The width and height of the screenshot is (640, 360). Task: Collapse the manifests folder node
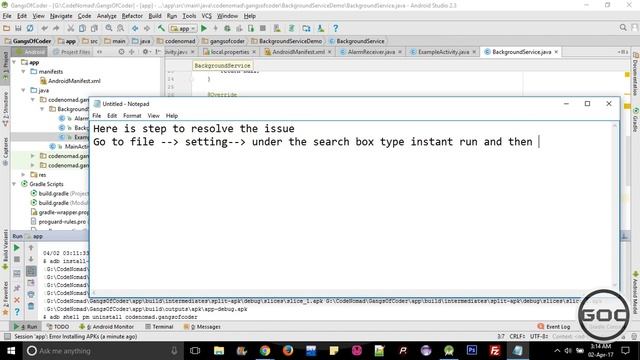24,71
